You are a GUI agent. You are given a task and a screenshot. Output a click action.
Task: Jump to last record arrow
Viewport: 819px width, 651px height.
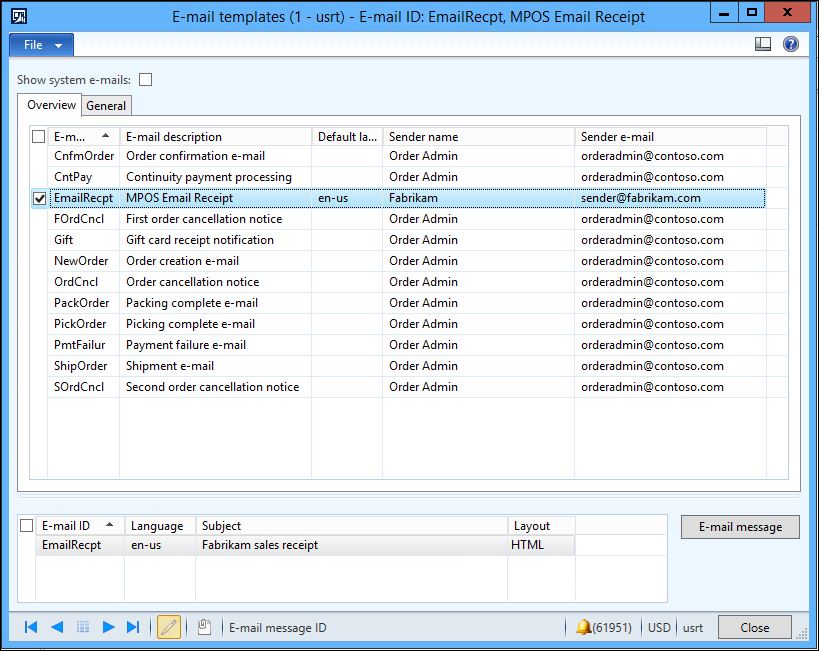click(x=133, y=627)
